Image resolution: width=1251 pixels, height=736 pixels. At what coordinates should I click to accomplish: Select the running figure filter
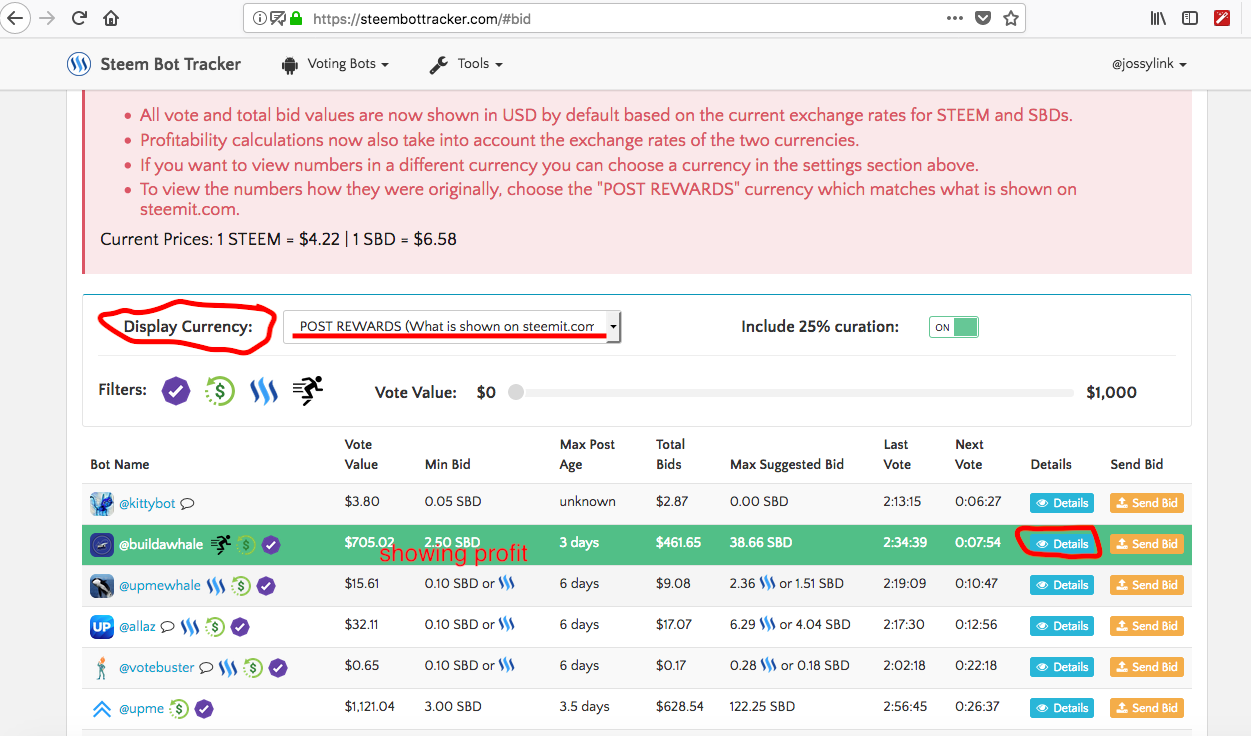click(x=307, y=391)
